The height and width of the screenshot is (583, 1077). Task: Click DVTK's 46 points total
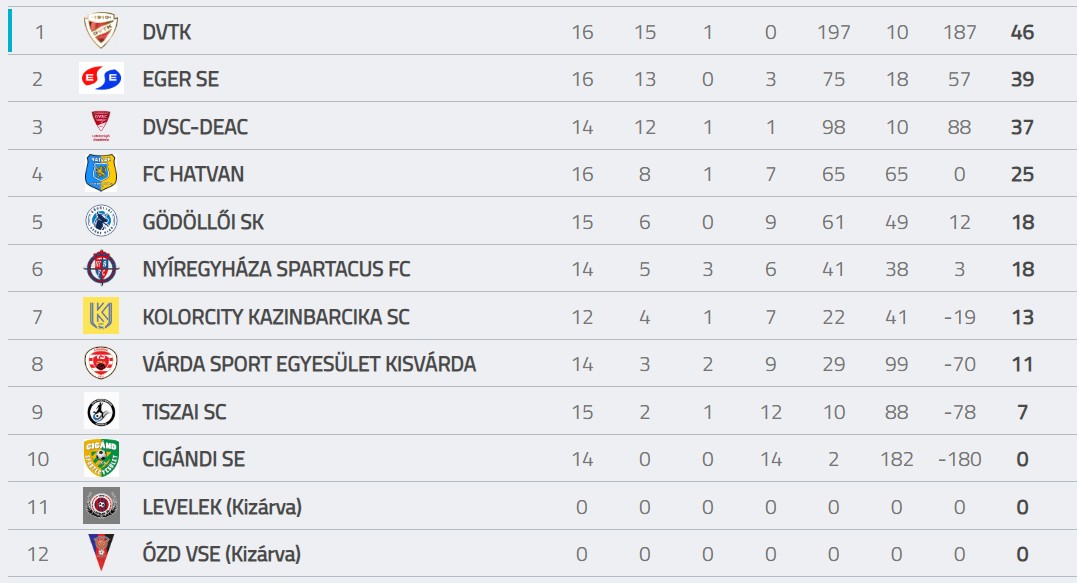coord(1022,32)
